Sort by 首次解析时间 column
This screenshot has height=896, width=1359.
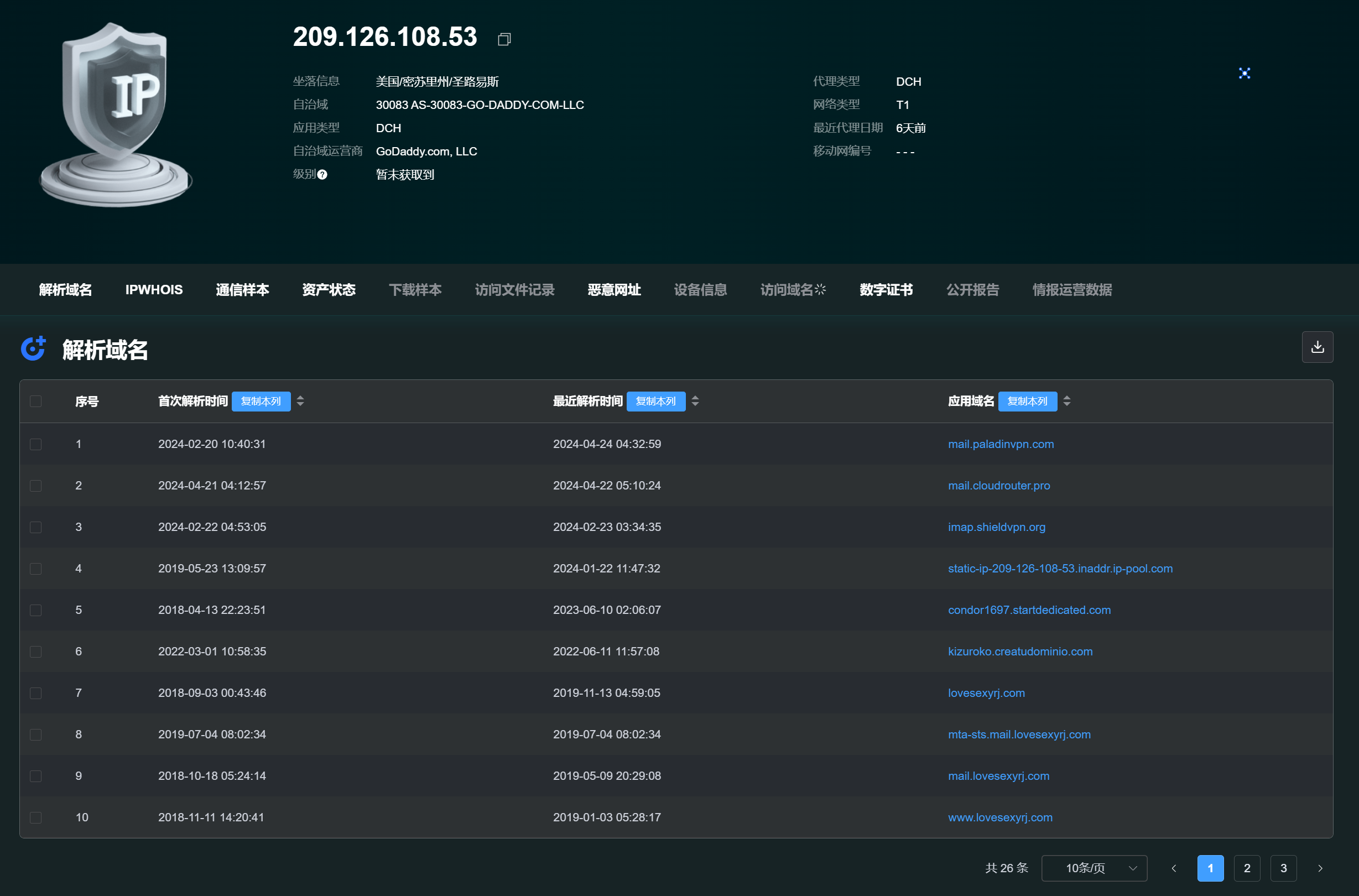[x=300, y=401]
